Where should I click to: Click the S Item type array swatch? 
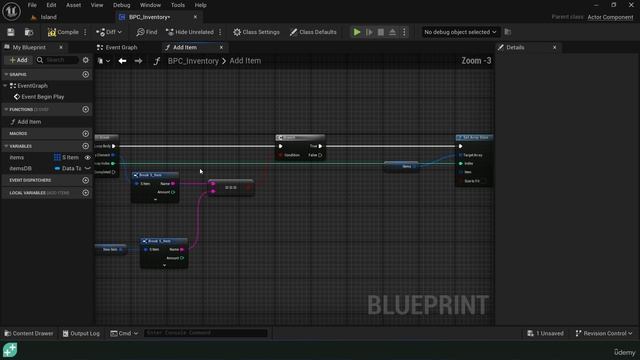[57, 157]
